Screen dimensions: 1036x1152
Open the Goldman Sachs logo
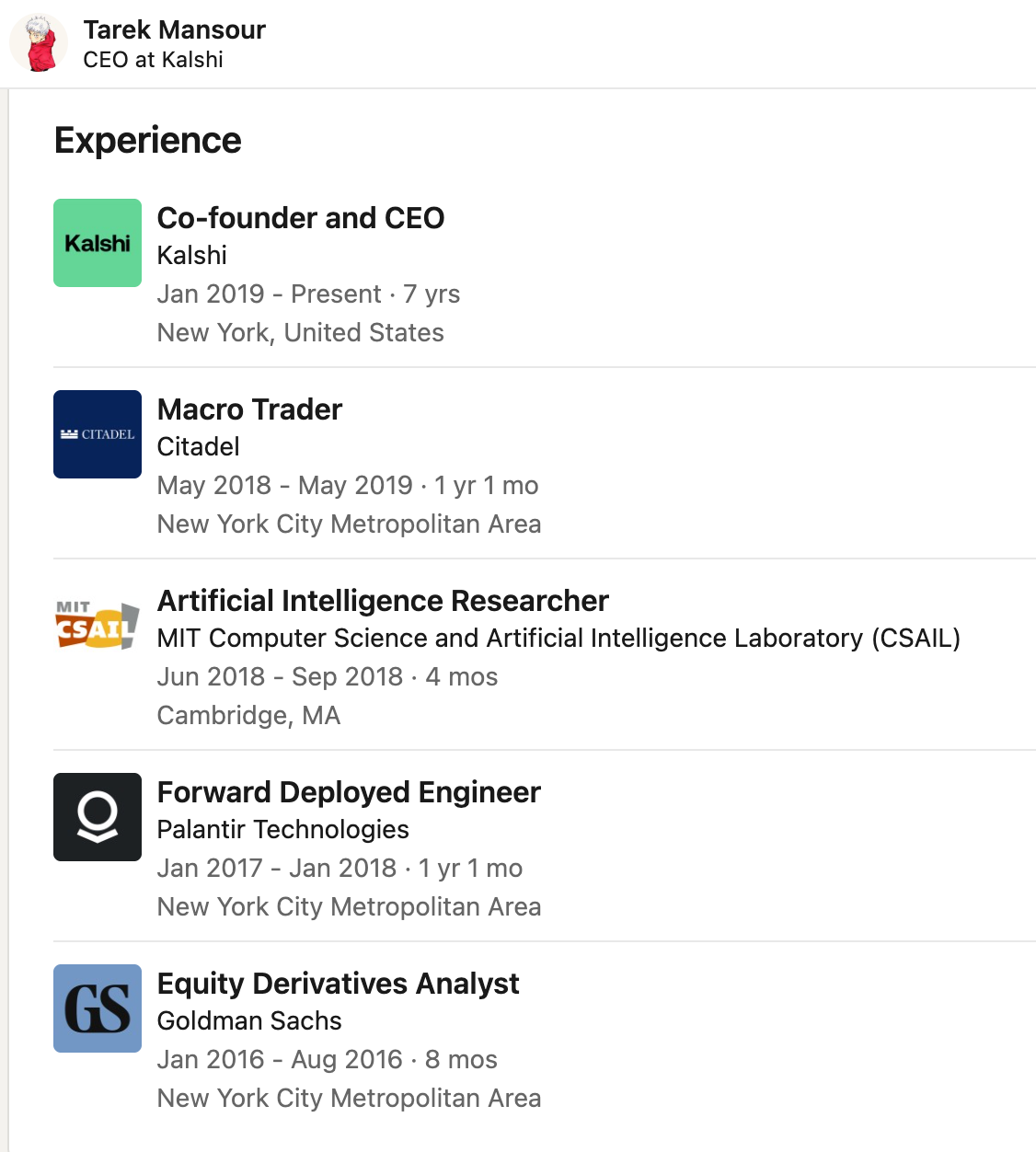[98, 1008]
